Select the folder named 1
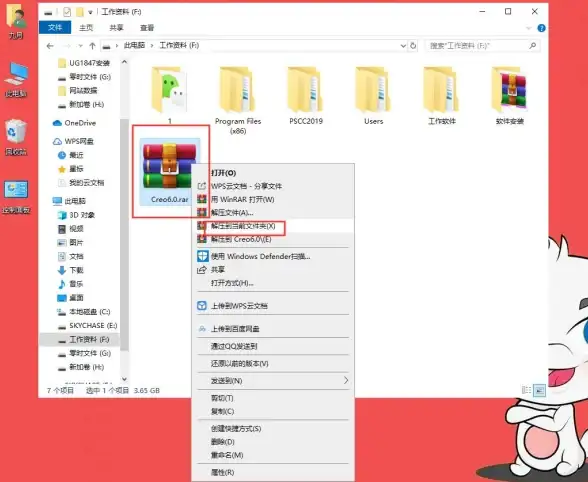Image resolution: width=588 pixels, height=482 pixels. click(x=170, y=95)
